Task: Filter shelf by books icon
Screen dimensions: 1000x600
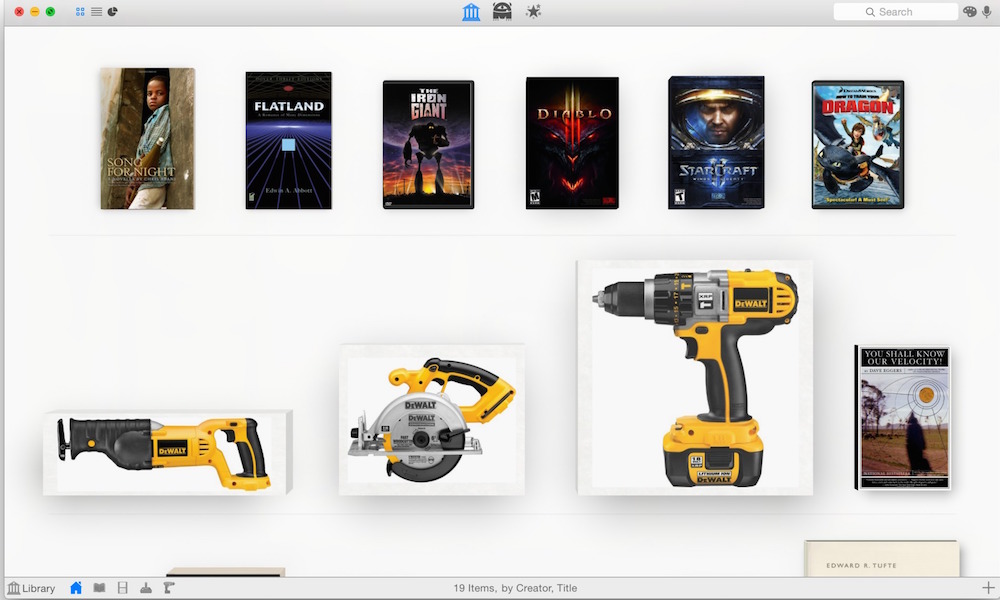Action: pyautogui.click(x=99, y=588)
